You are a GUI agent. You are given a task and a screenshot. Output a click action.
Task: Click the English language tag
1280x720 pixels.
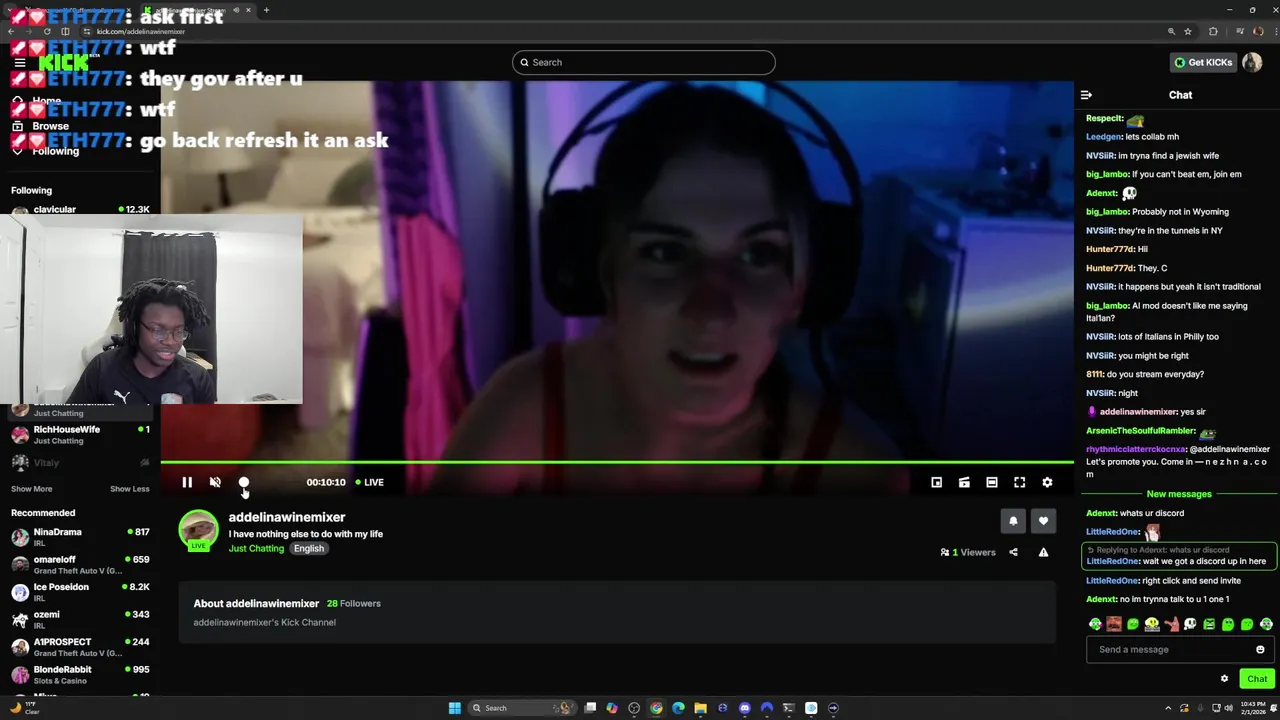pos(308,548)
